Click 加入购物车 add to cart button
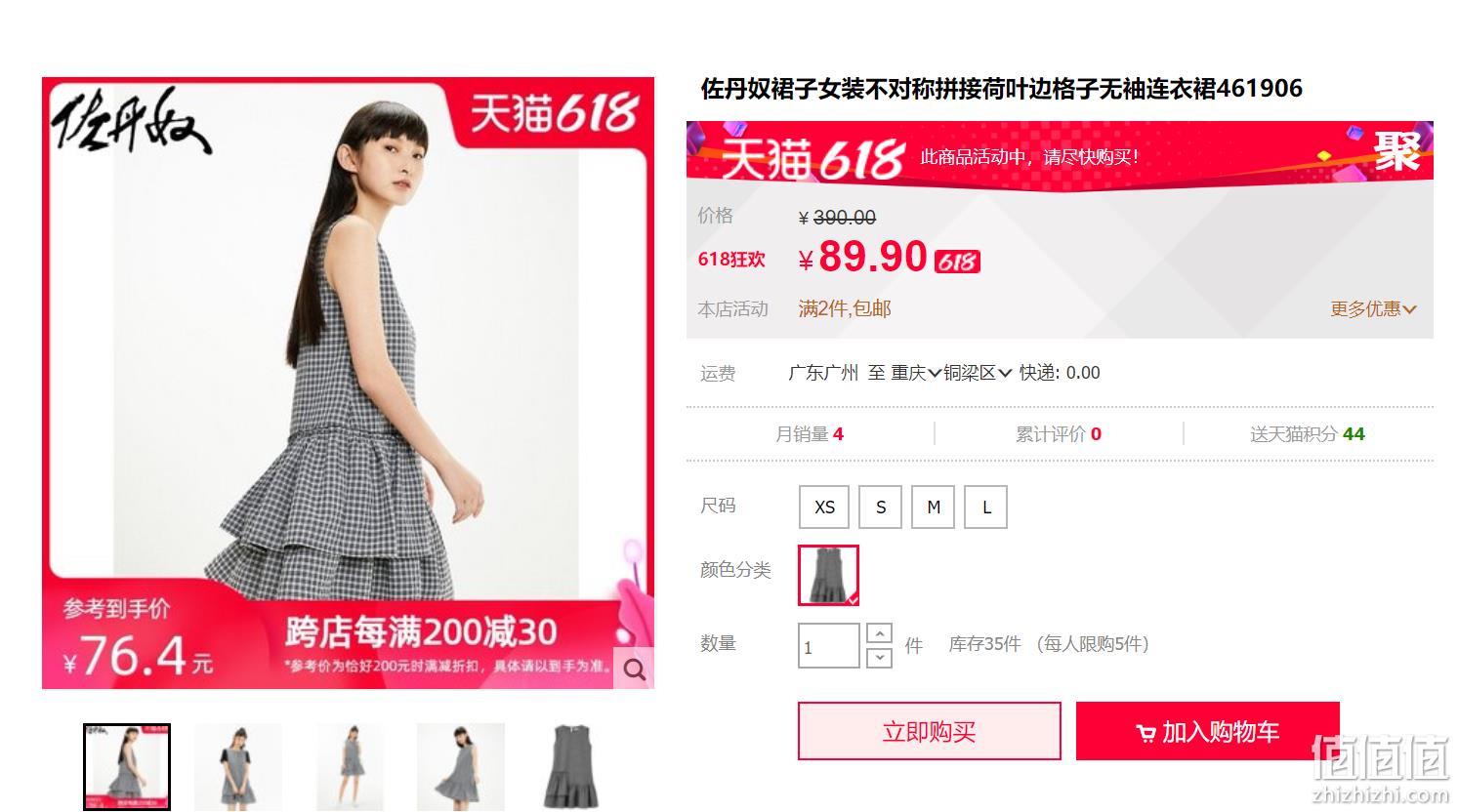Screen dimensions: 1458x812 pos(1208,731)
